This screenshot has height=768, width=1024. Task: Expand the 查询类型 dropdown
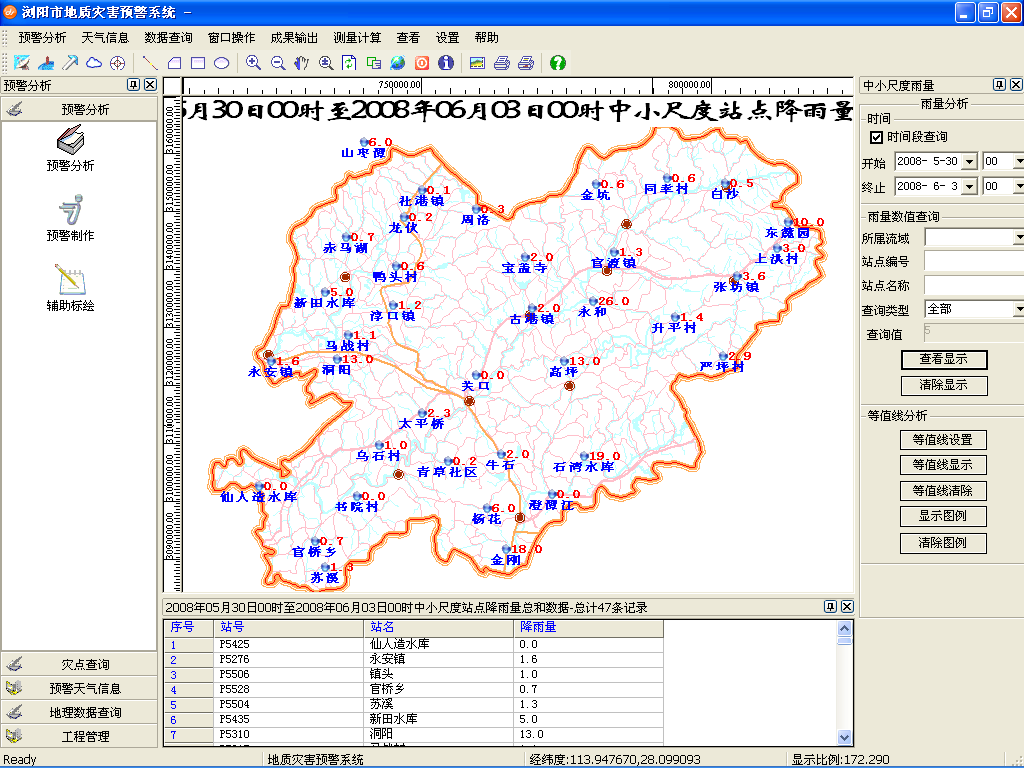point(1018,311)
